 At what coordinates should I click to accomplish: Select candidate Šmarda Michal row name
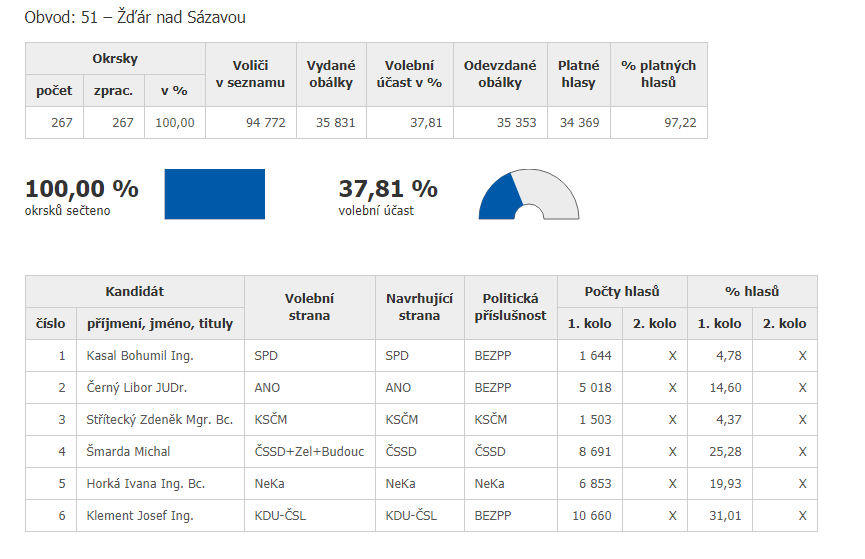(x=128, y=451)
